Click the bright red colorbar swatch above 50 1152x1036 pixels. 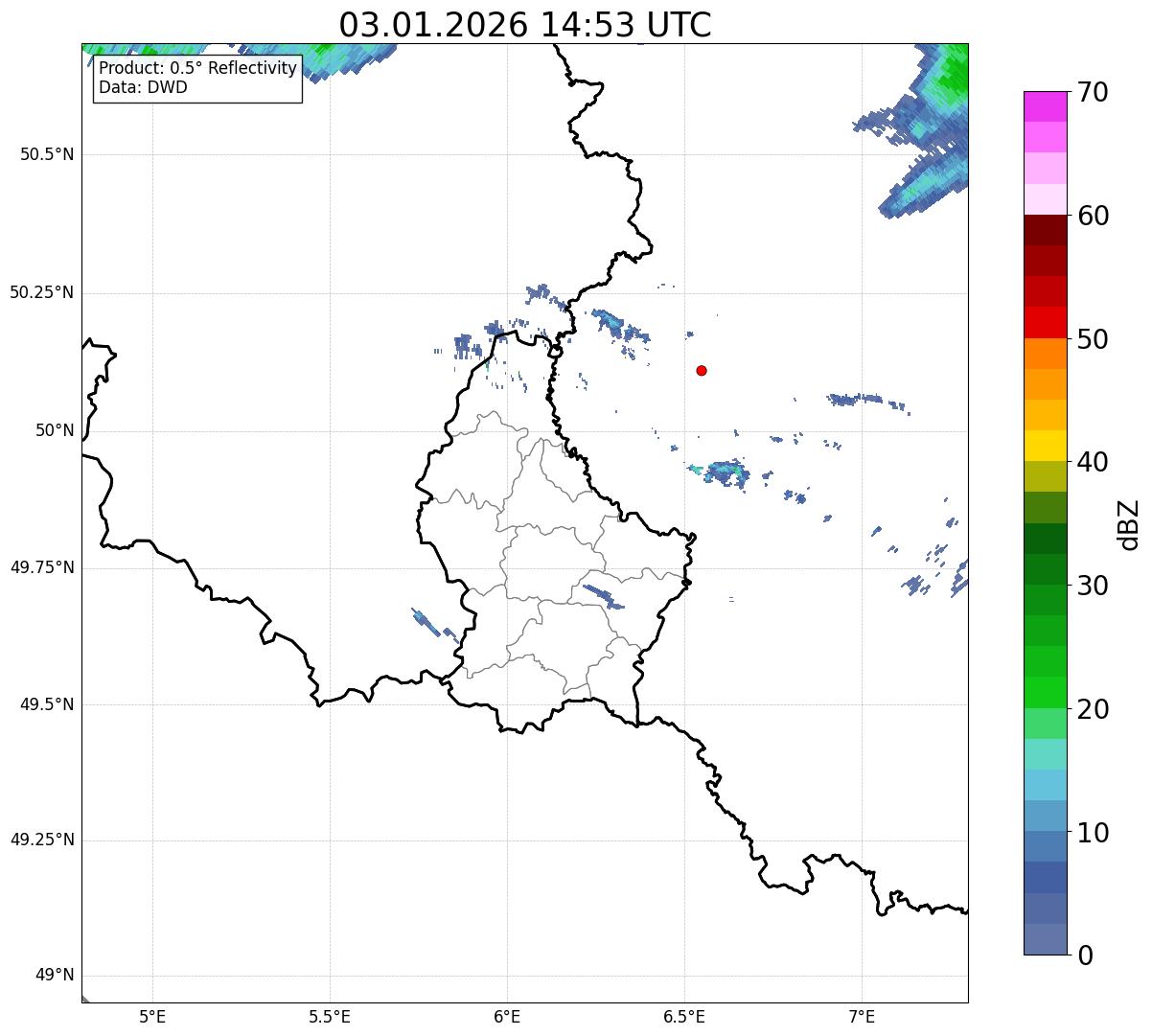coord(1045,323)
